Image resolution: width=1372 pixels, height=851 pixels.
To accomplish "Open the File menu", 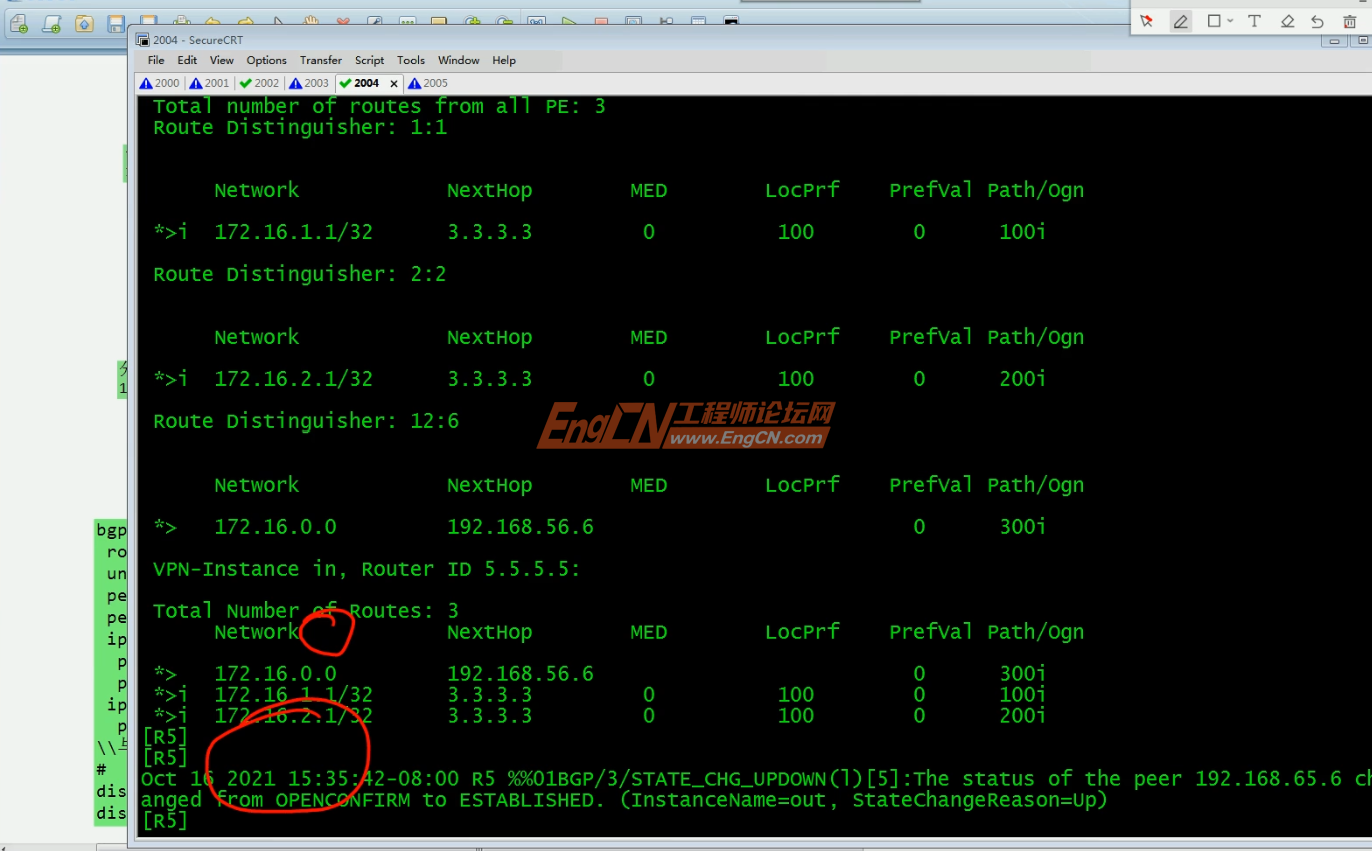I will (x=156, y=60).
